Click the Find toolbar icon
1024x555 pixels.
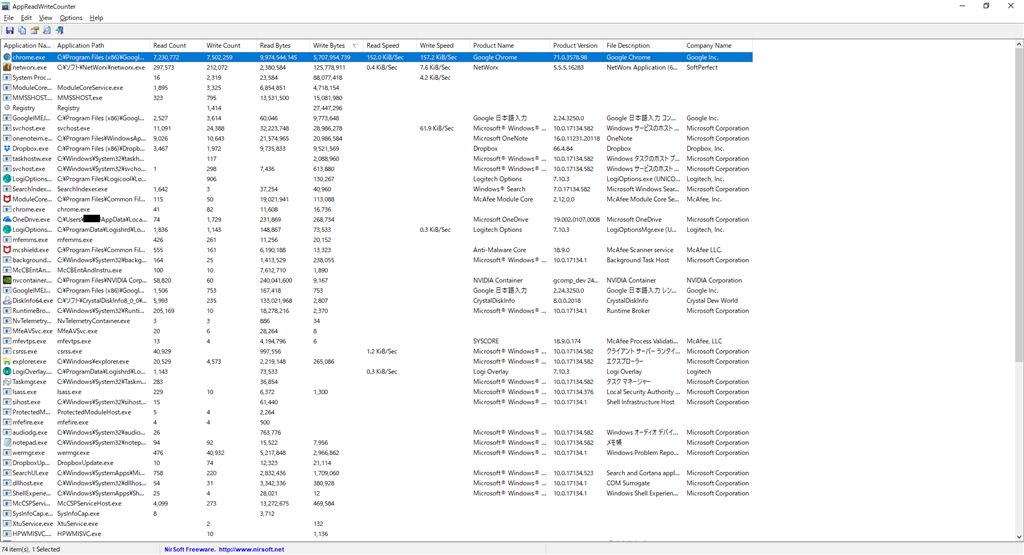47,30
